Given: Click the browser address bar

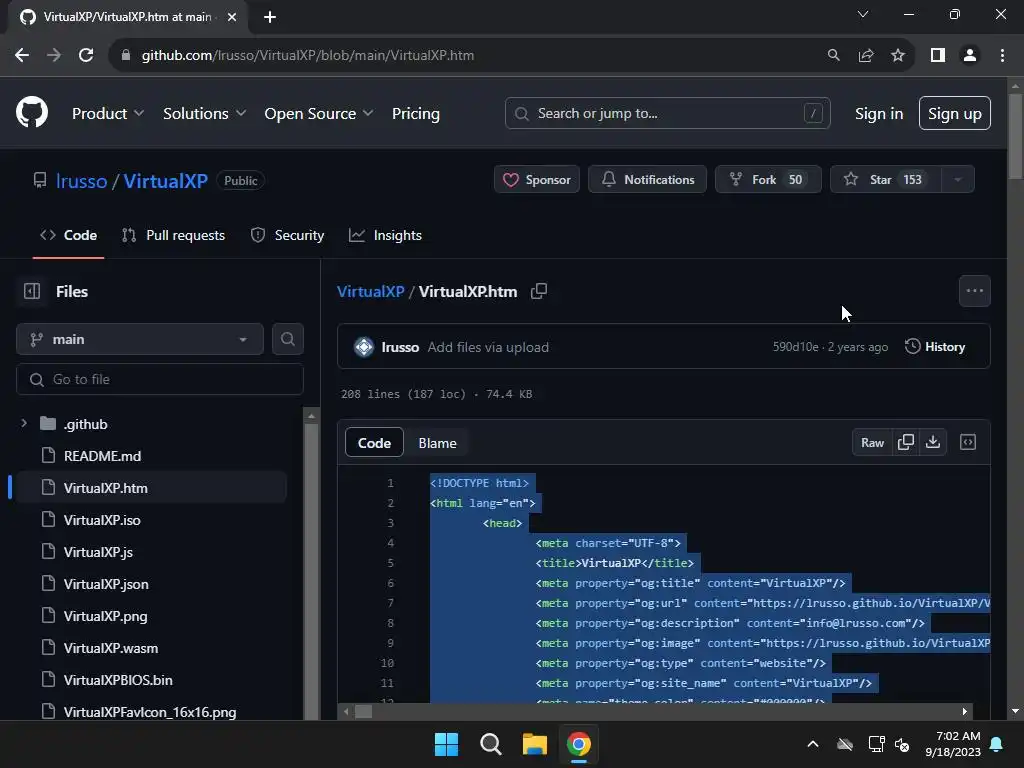Looking at the screenshot, I should click(x=470, y=56).
